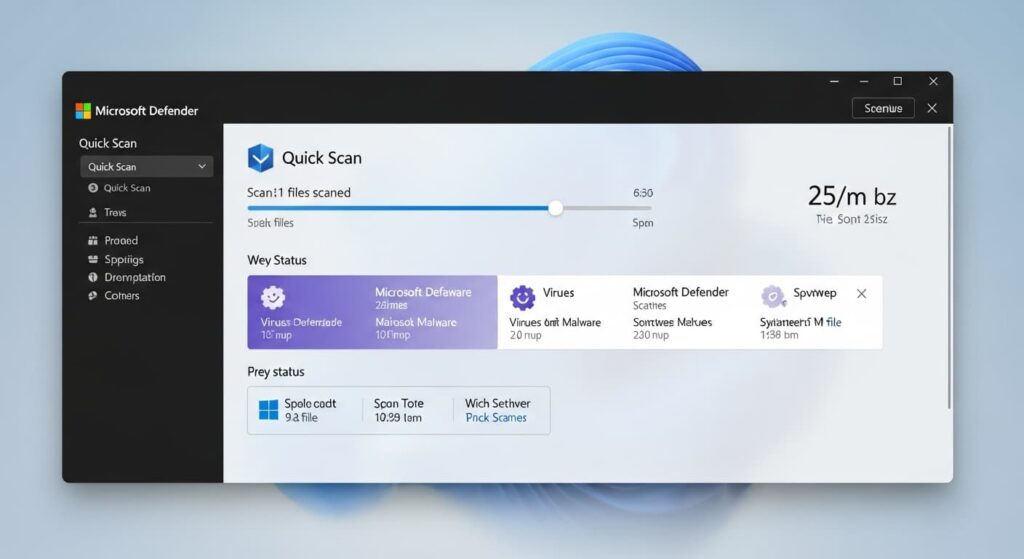Image resolution: width=1024 pixels, height=559 pixels.
Task: Click the Quick Scan sidebar item icon
Action: [x=93, y=188]
